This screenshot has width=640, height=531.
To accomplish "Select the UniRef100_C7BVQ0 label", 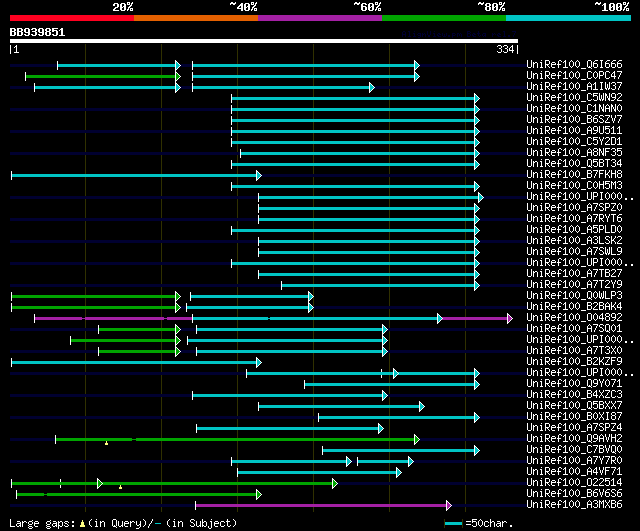I will click(574, 450).
